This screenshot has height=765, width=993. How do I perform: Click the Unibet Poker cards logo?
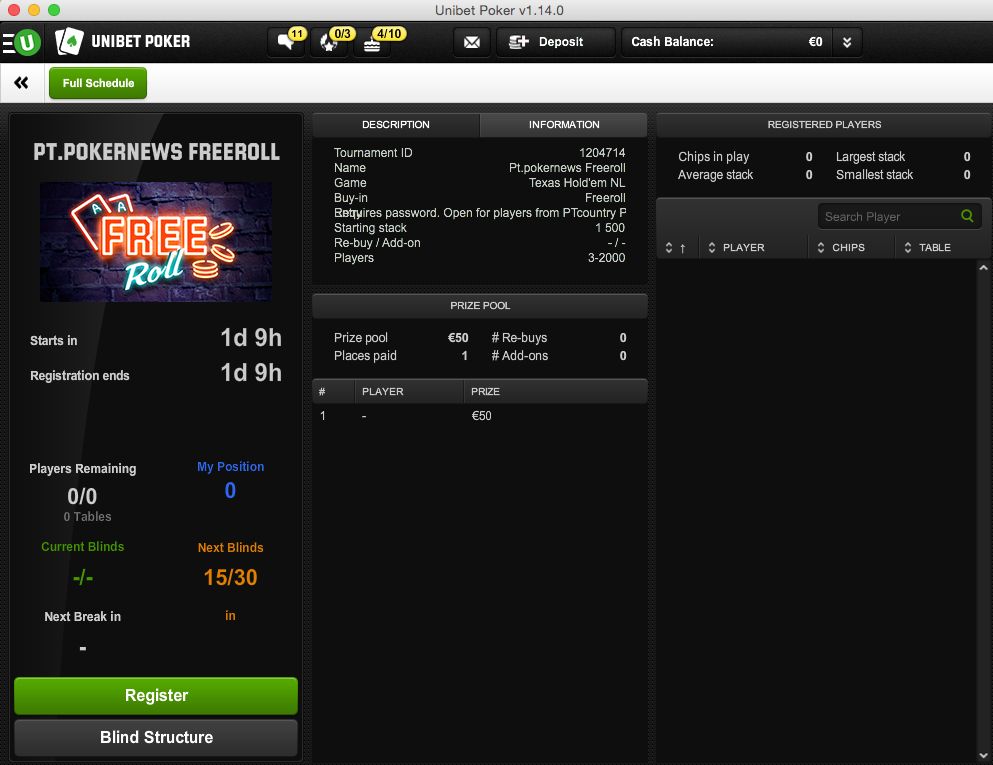[x=69, y=42]
